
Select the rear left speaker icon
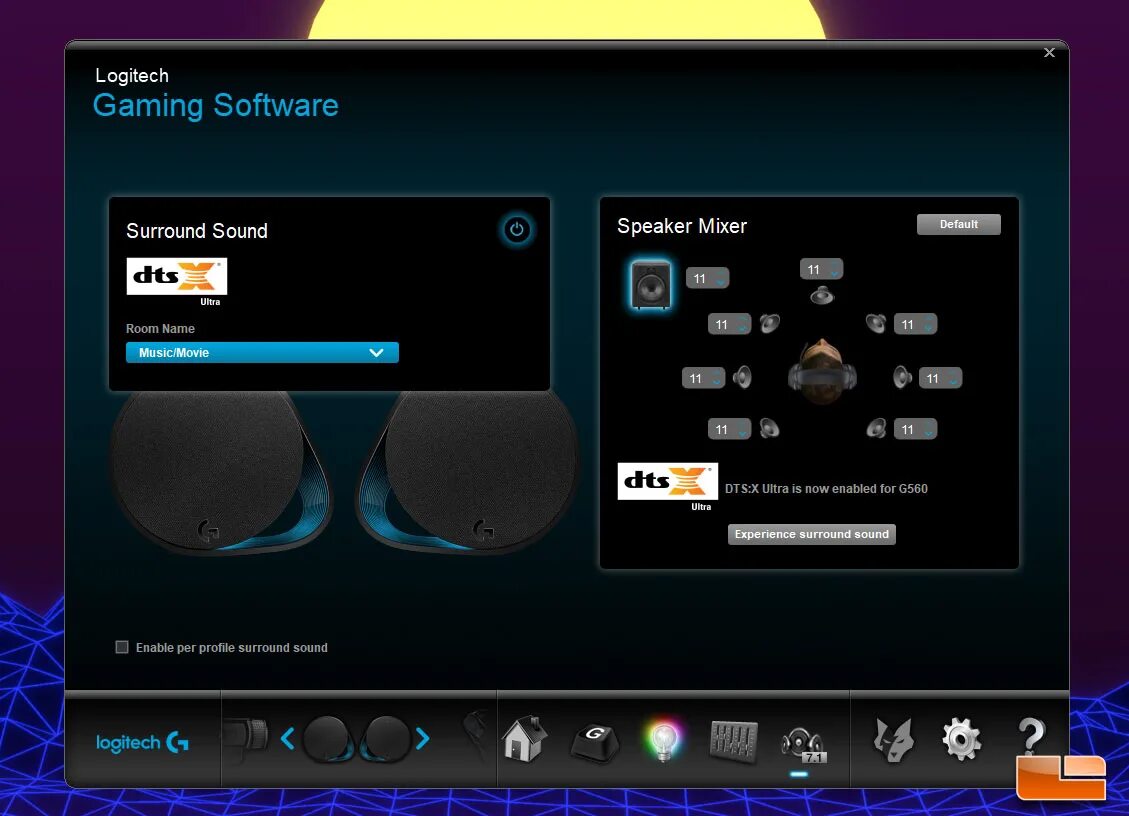(769, 429)
